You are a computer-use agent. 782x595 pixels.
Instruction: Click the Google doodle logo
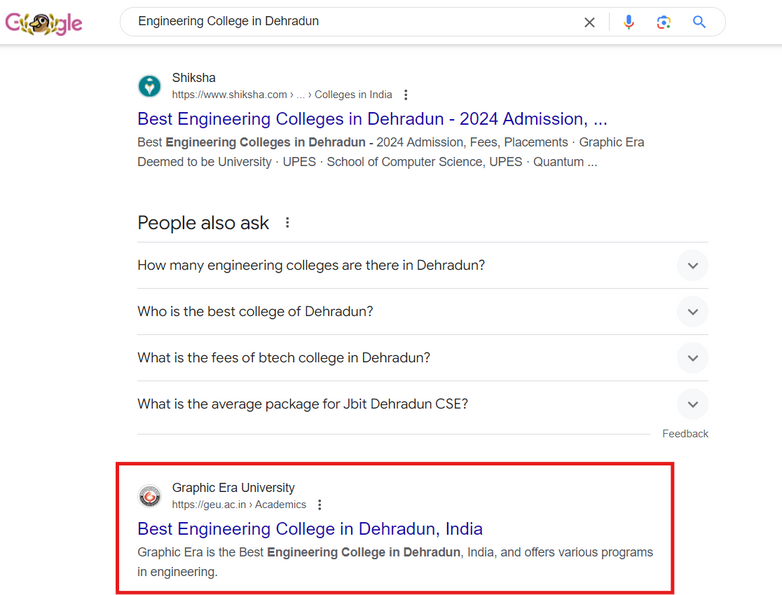tap(44, 23)
